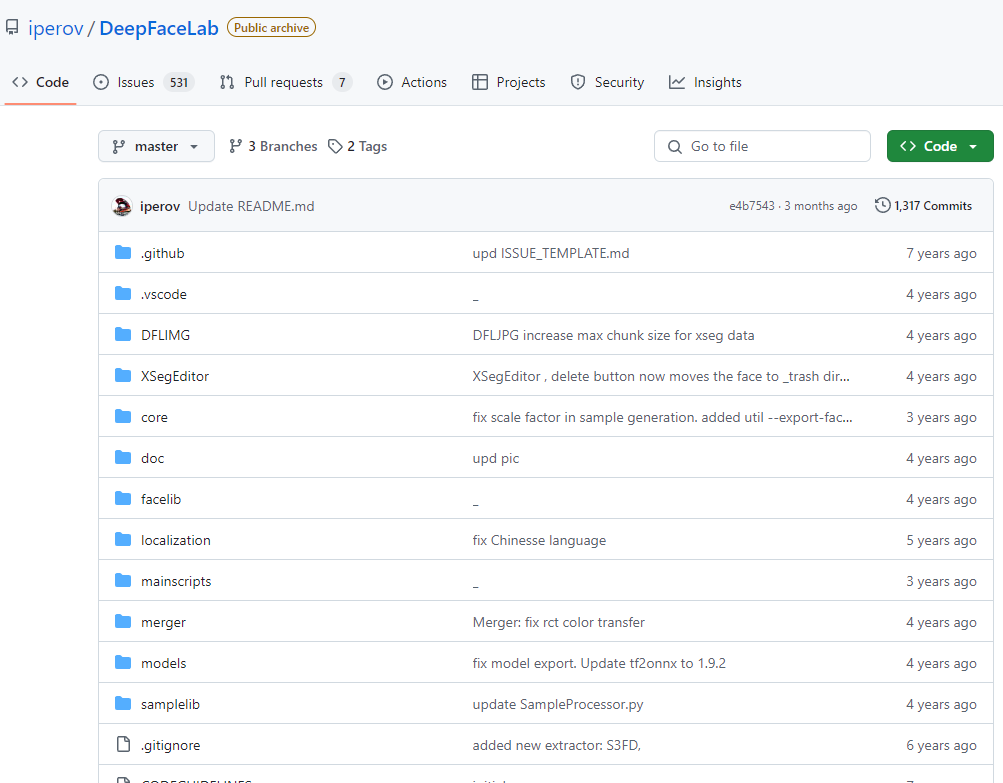Click the Go to file search field

(762, 146)
